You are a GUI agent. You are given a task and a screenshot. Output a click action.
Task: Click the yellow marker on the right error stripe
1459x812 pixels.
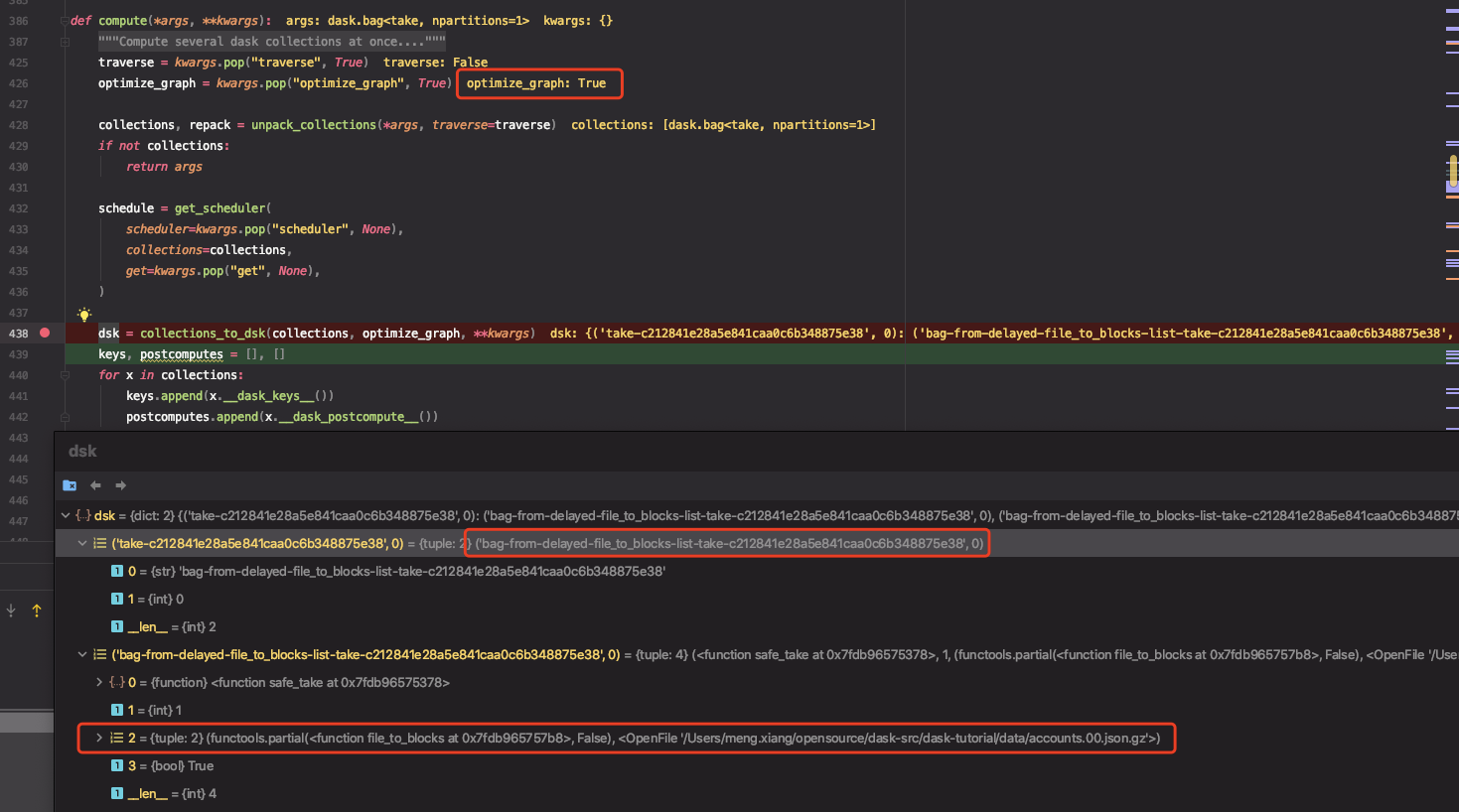pyautogui.click(x=1453, y=171)
